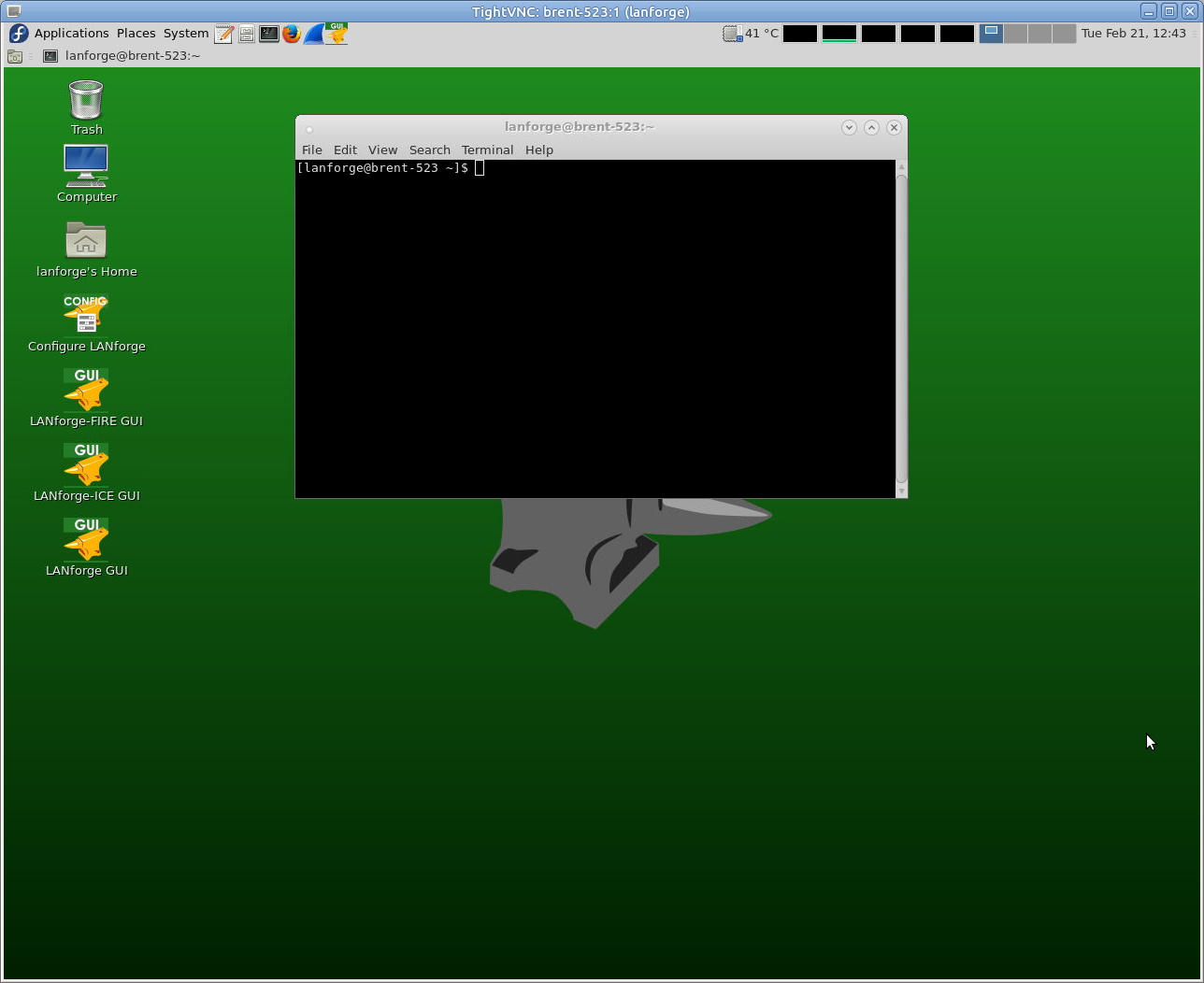The height and width of the screenshot is (983, 1204).
Task: Select the terminal task in the window list
Action: 122,56
